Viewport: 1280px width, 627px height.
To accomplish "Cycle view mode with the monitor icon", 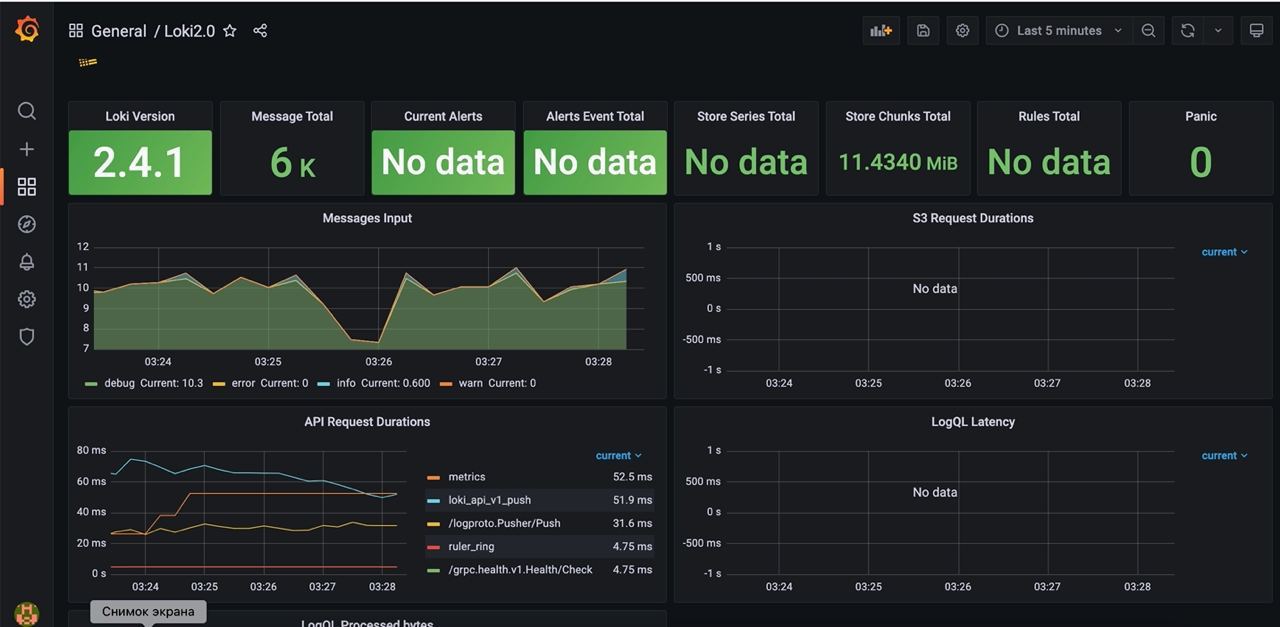I will (1257, 31).
